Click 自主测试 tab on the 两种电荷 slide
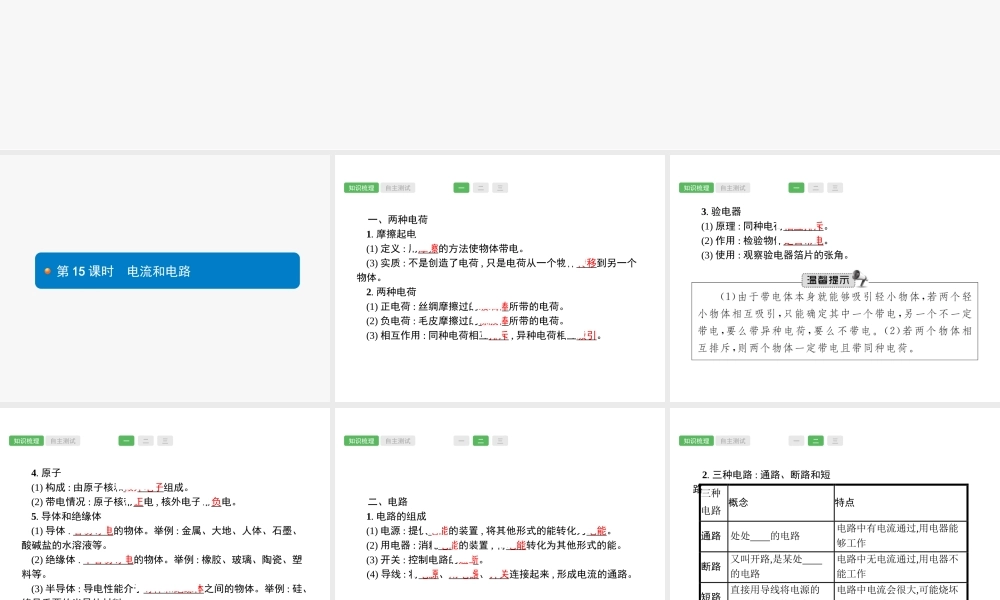1000x600 pixels. [398, 188]
